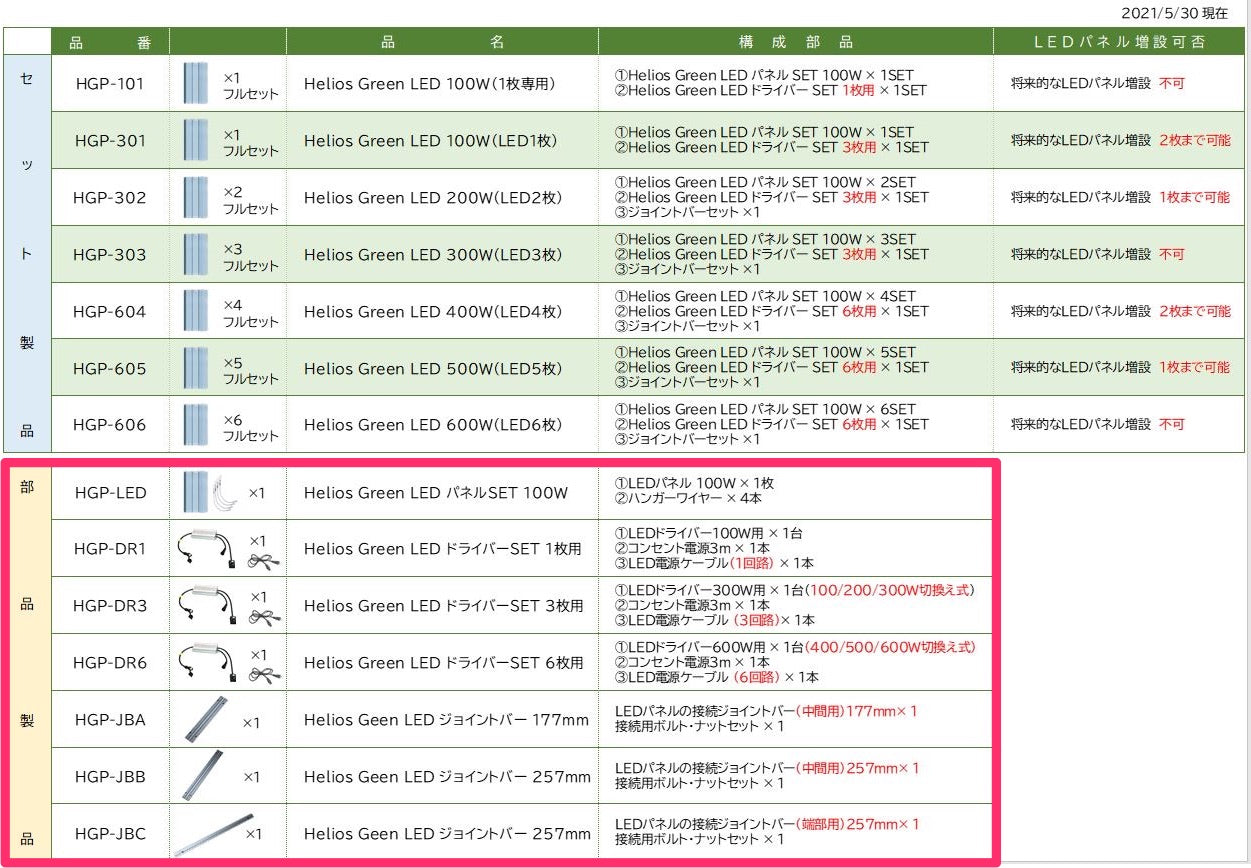
Task: Click the end joint bar image for HGP-JBC
Action: pos(208,832)
